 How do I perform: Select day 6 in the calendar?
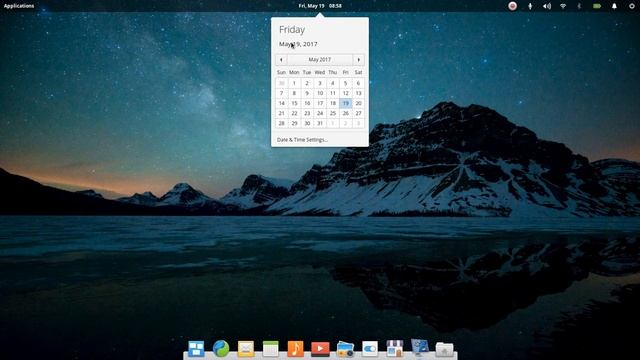pos(358,83)
